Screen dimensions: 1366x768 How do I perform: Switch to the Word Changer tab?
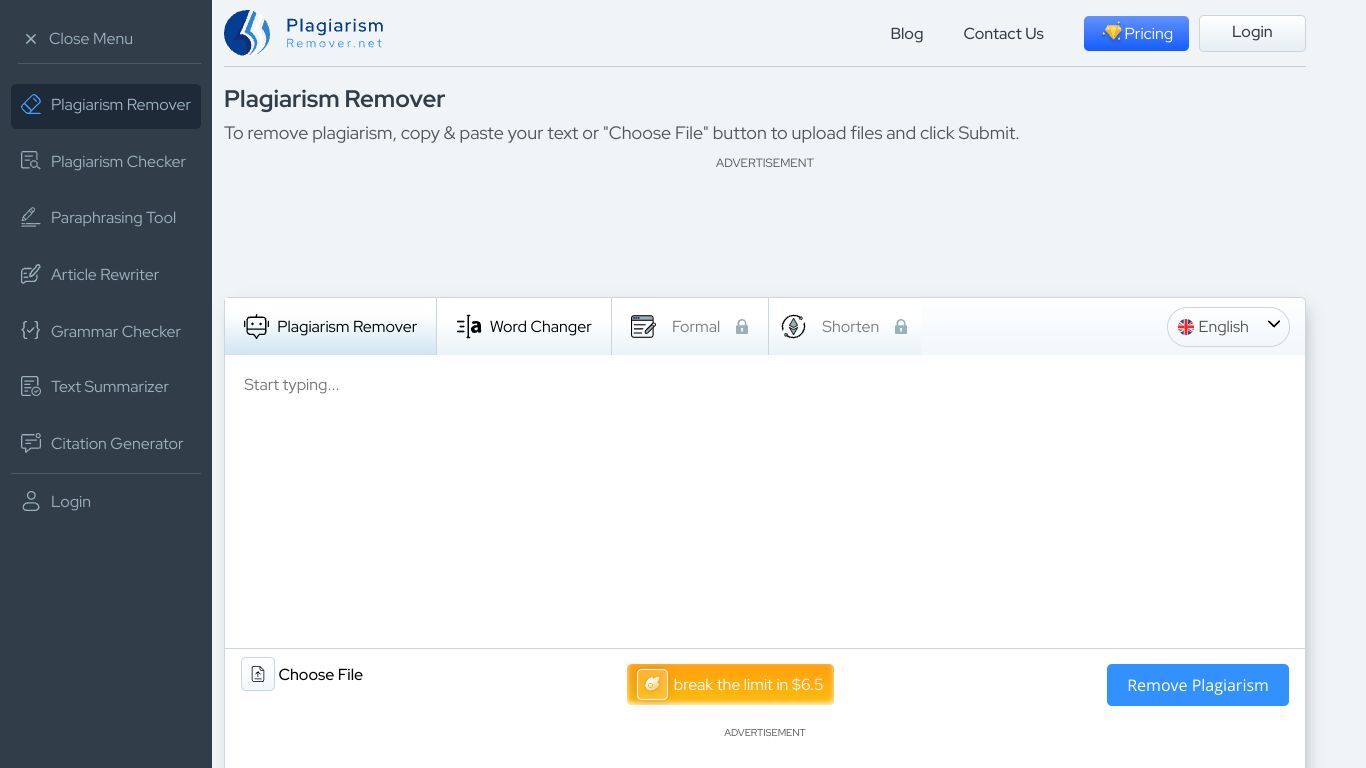coord(524,327)
